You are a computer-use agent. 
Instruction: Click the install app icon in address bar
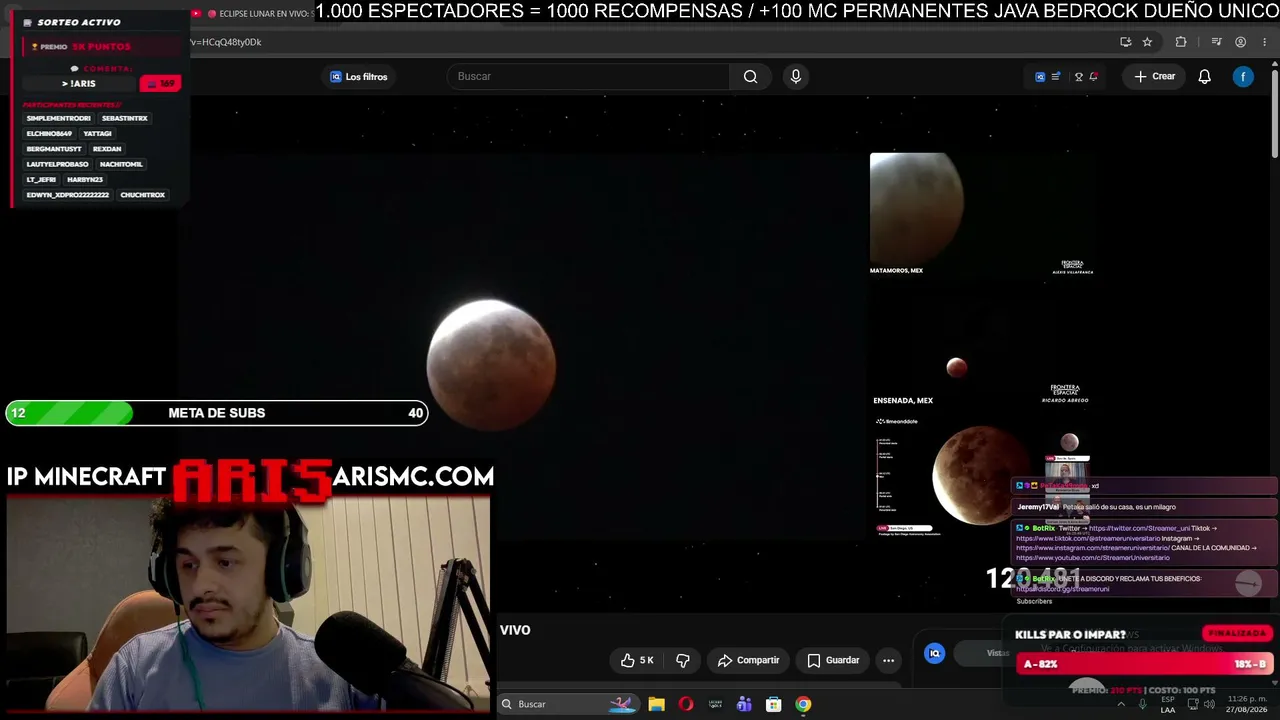pyautogui.click(x=1126, y=42)
